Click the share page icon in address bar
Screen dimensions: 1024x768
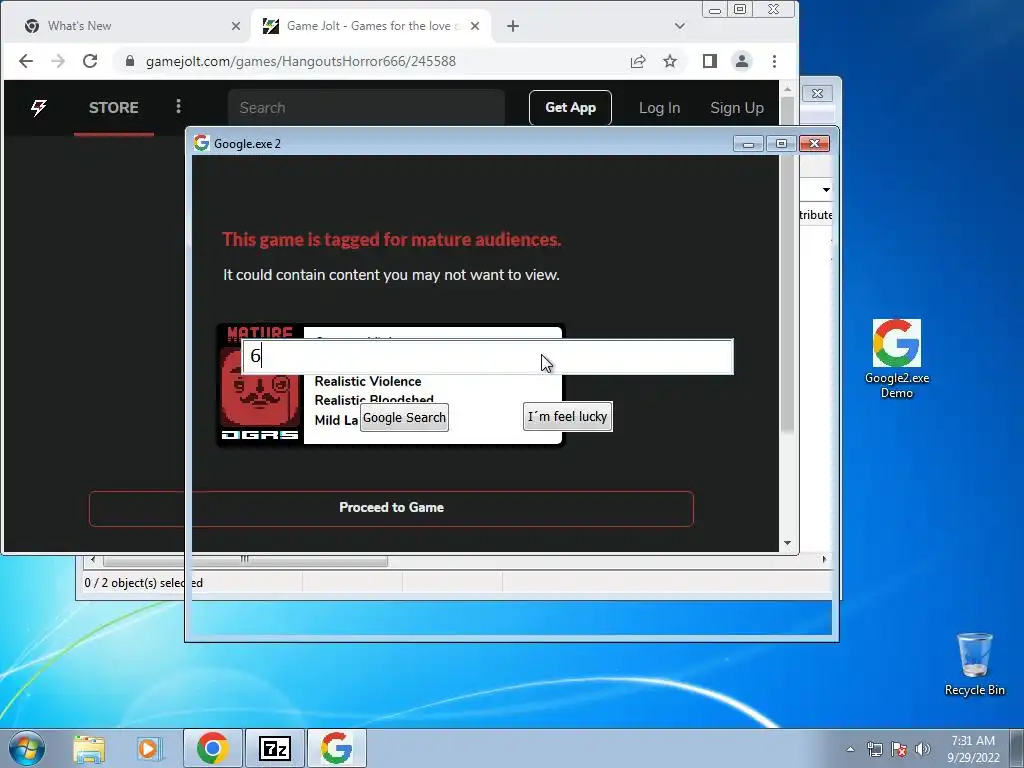[638, 61]
